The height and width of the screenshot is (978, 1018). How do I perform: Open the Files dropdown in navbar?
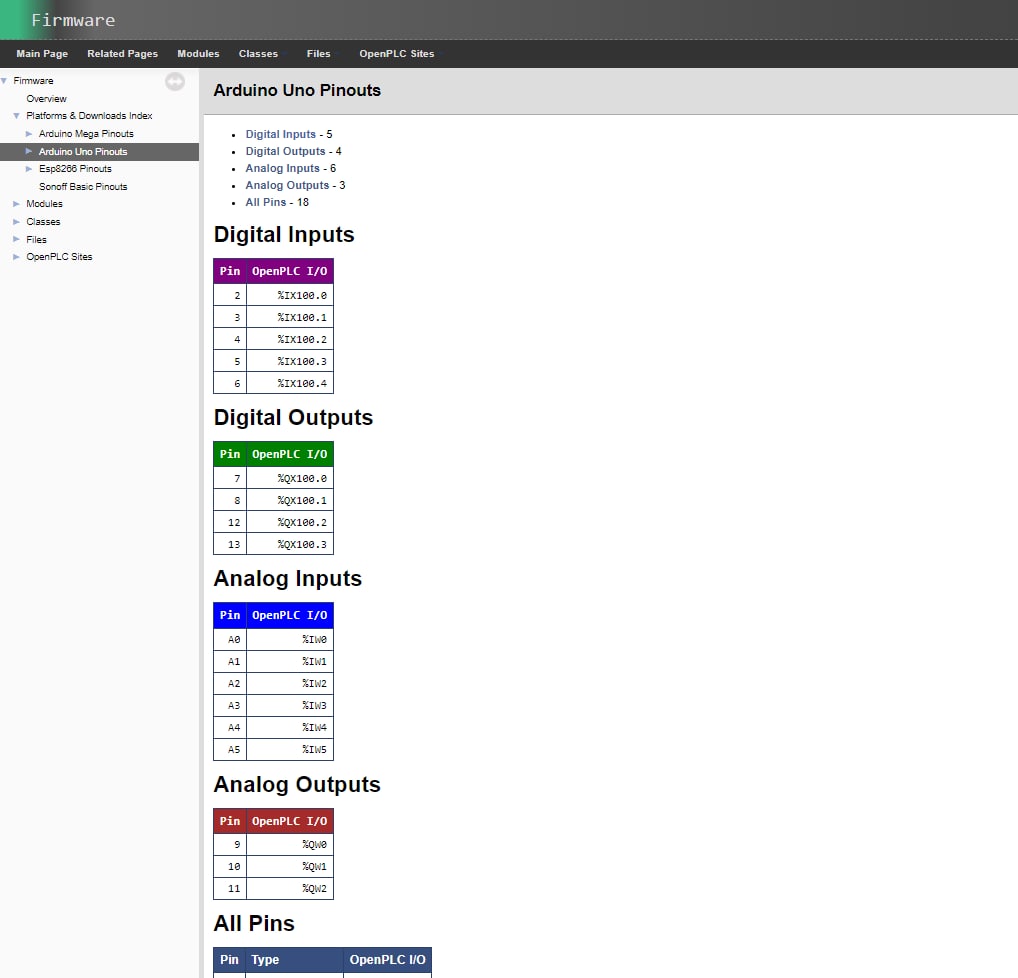(318, 54)
